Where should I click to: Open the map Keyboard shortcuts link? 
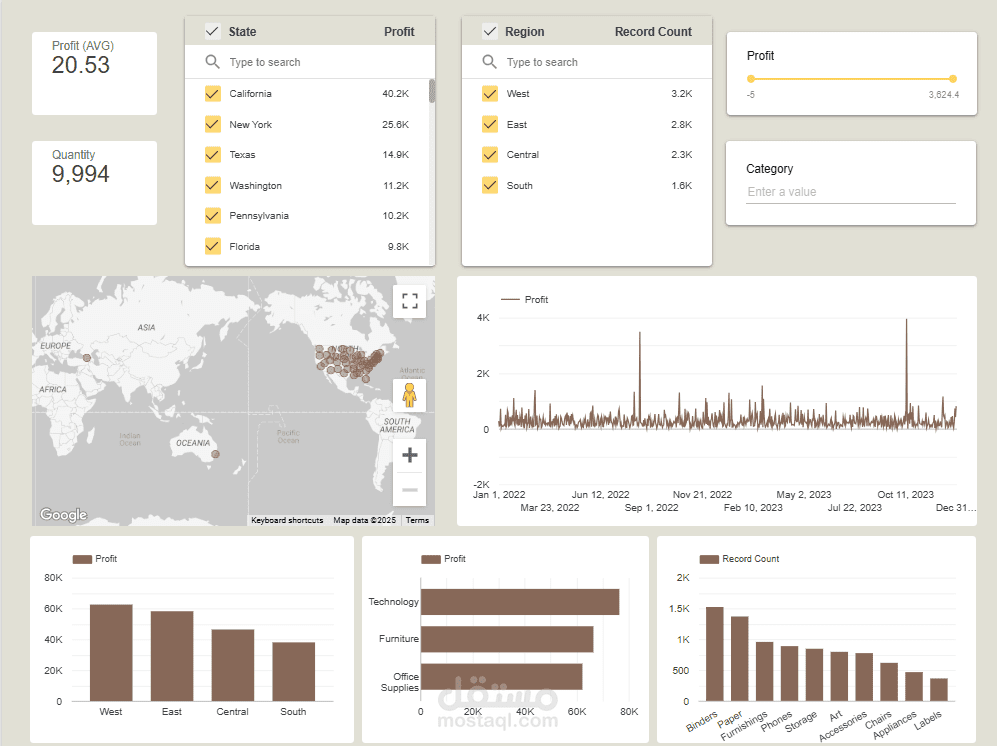coord(287,520)
